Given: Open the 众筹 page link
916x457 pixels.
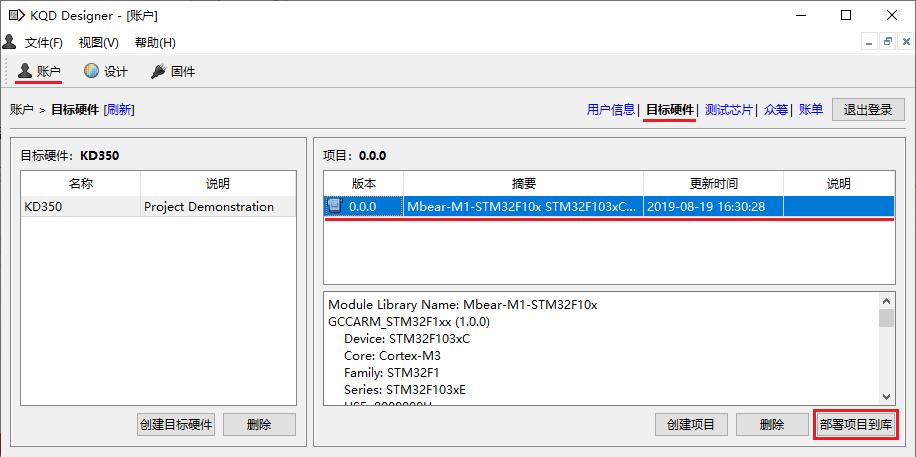Looking at the screenshot, I should point(776,109).
